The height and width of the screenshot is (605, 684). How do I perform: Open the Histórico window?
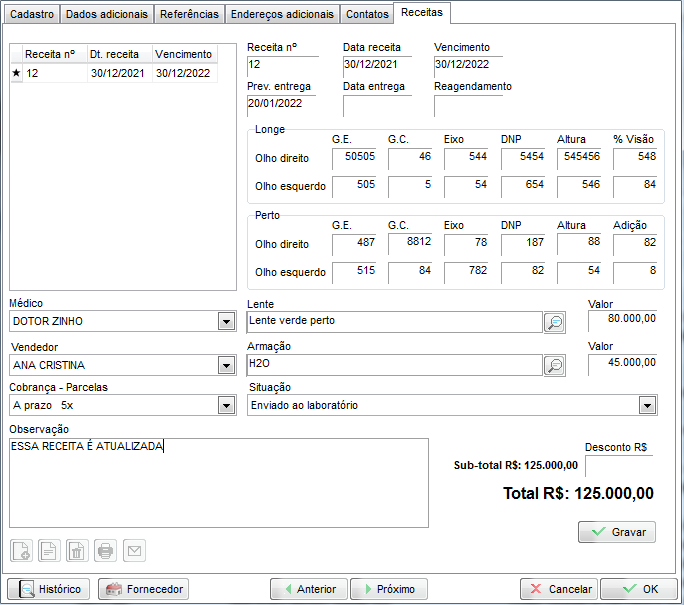48,589
